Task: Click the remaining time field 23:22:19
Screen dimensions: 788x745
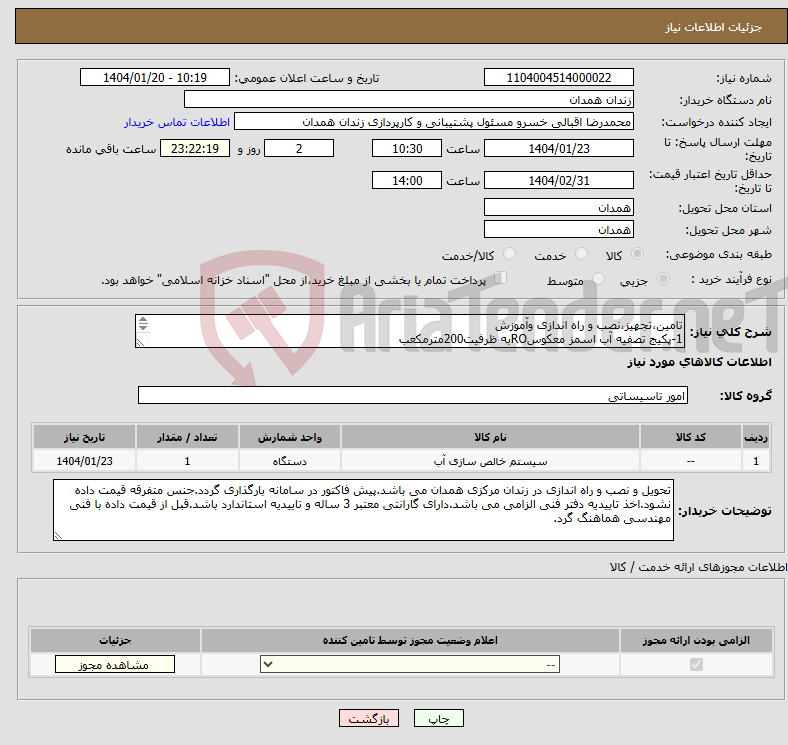Action: tap(195, 148)
